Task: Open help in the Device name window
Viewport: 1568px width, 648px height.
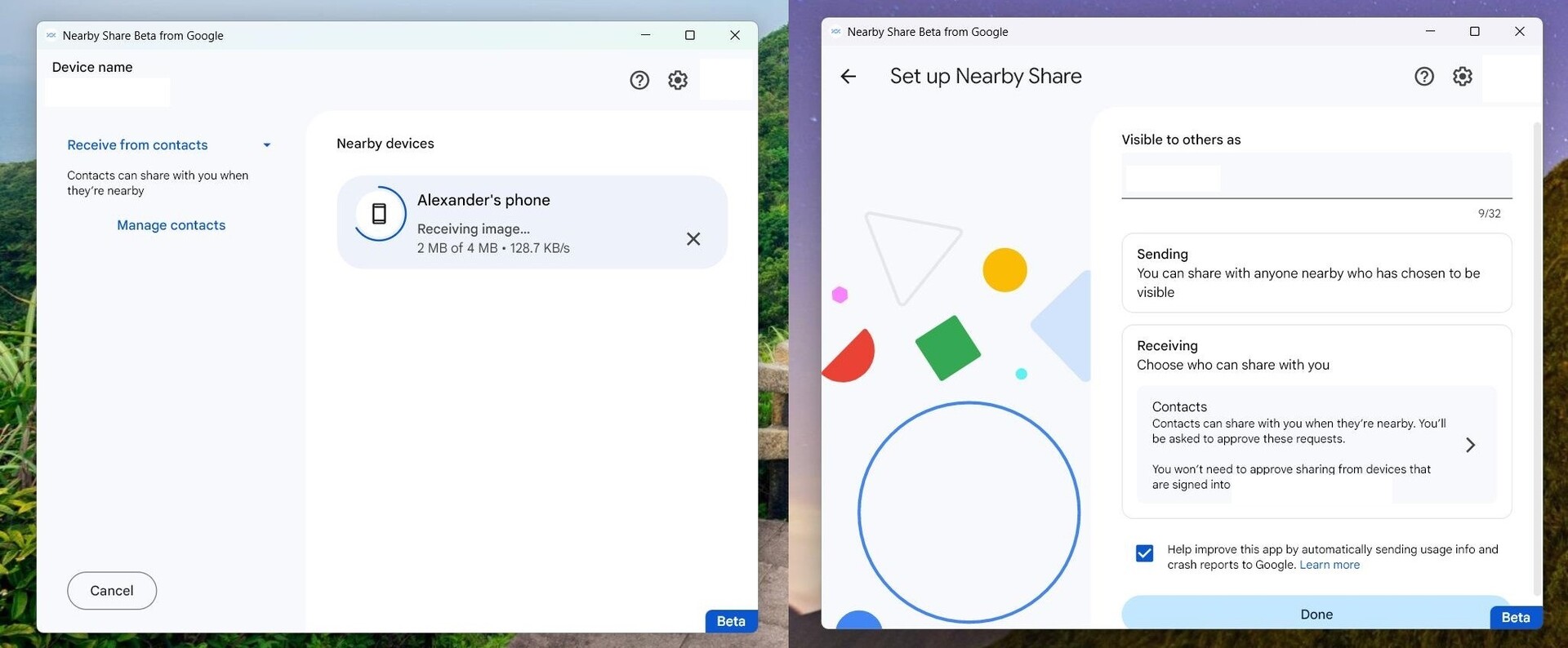Action: 639,80
